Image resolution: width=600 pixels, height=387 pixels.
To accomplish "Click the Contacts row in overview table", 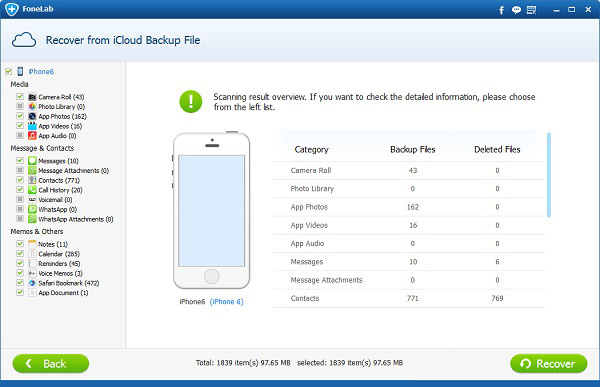I will tap(408, 298).
